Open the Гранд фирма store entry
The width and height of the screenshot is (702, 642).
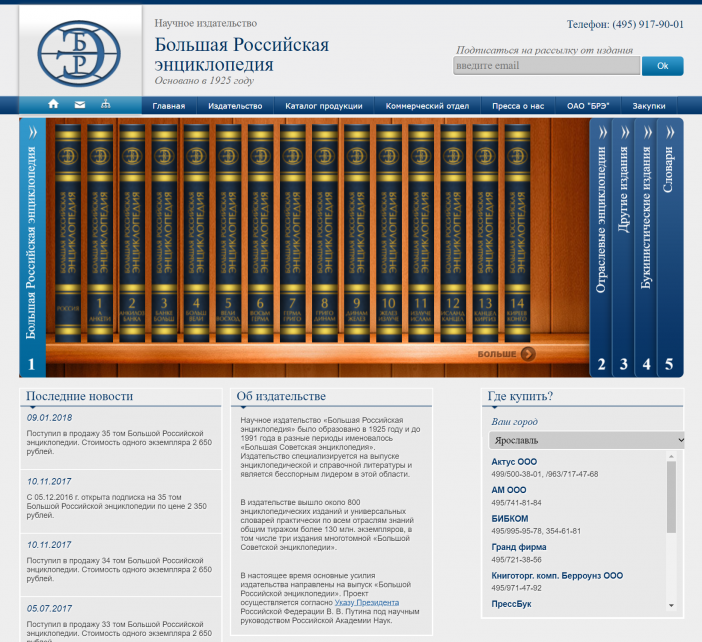pos(518,547)
